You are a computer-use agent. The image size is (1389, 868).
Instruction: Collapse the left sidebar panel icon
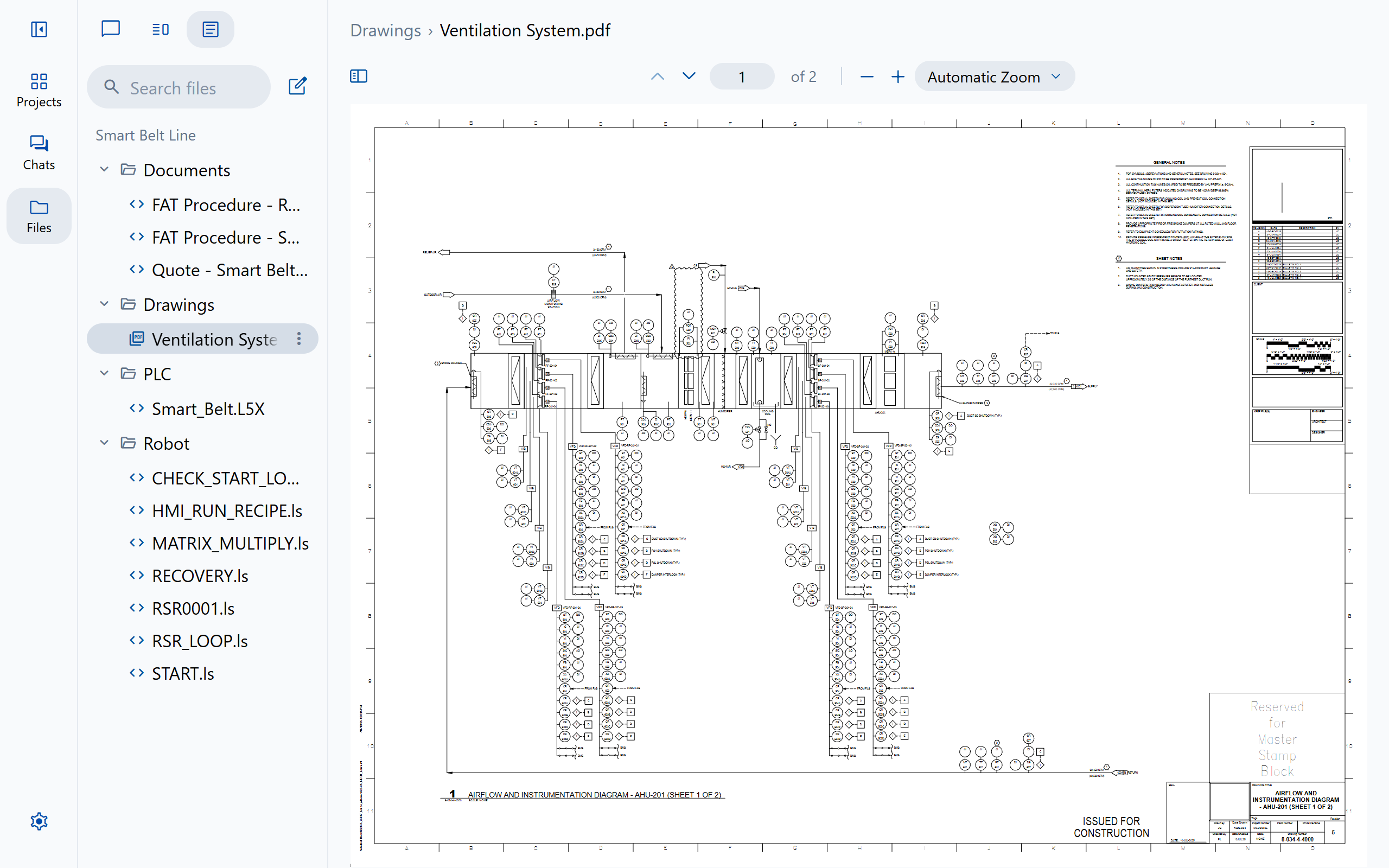click(x=39, y=29)
